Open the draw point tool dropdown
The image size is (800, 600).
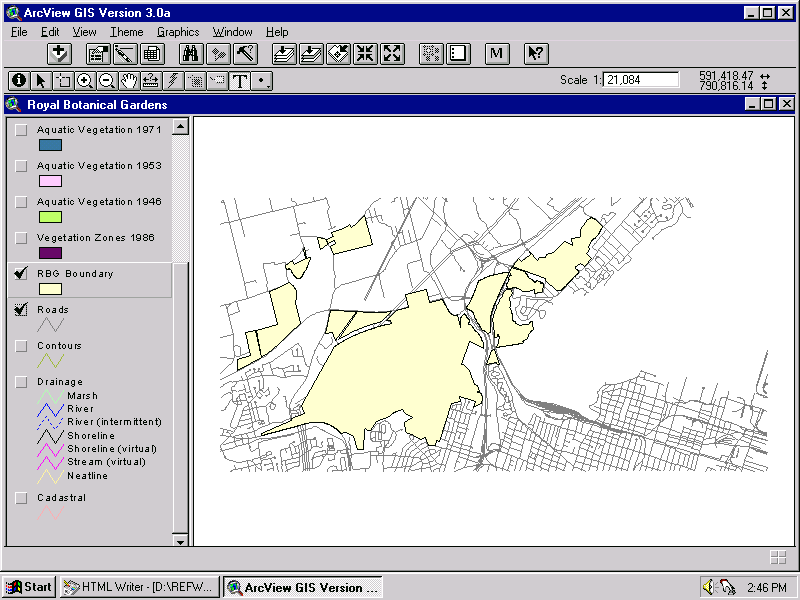[x=262, y=81]
